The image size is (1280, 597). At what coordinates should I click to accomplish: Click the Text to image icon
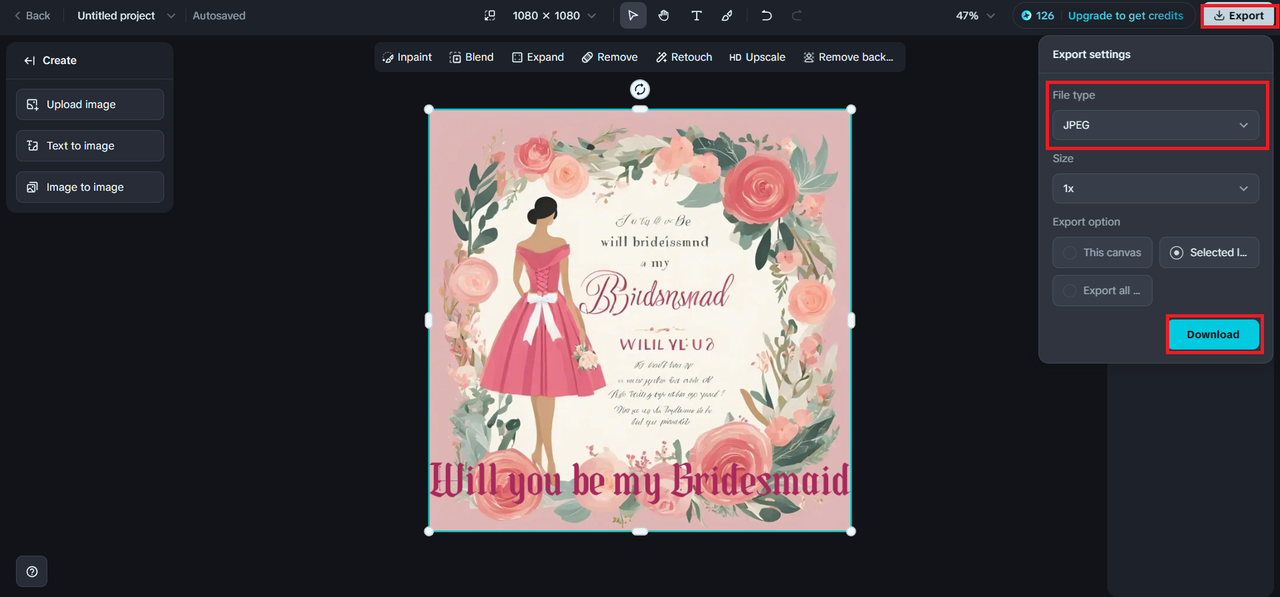pos(32,146)
